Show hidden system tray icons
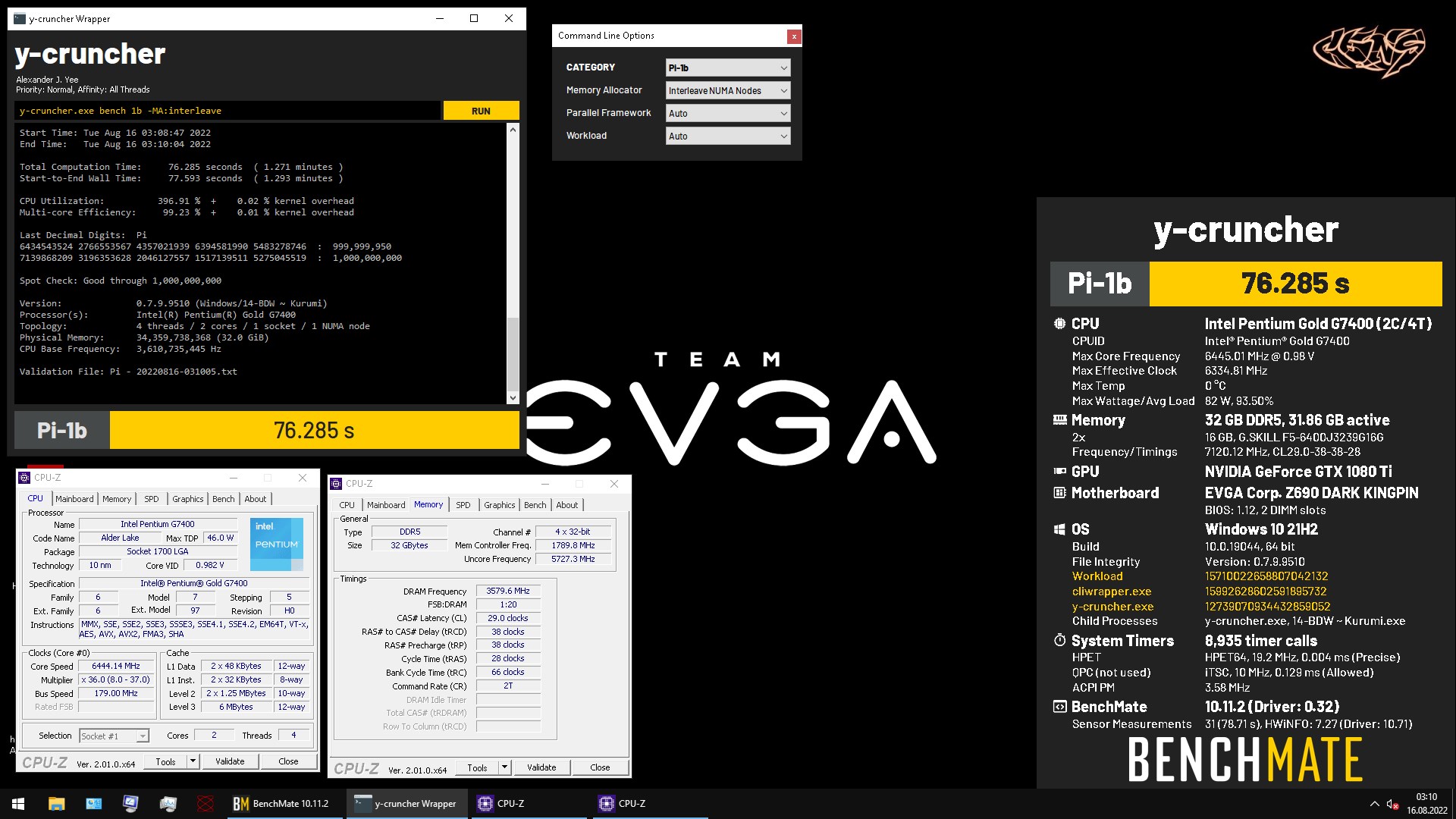 point(1374,804)
